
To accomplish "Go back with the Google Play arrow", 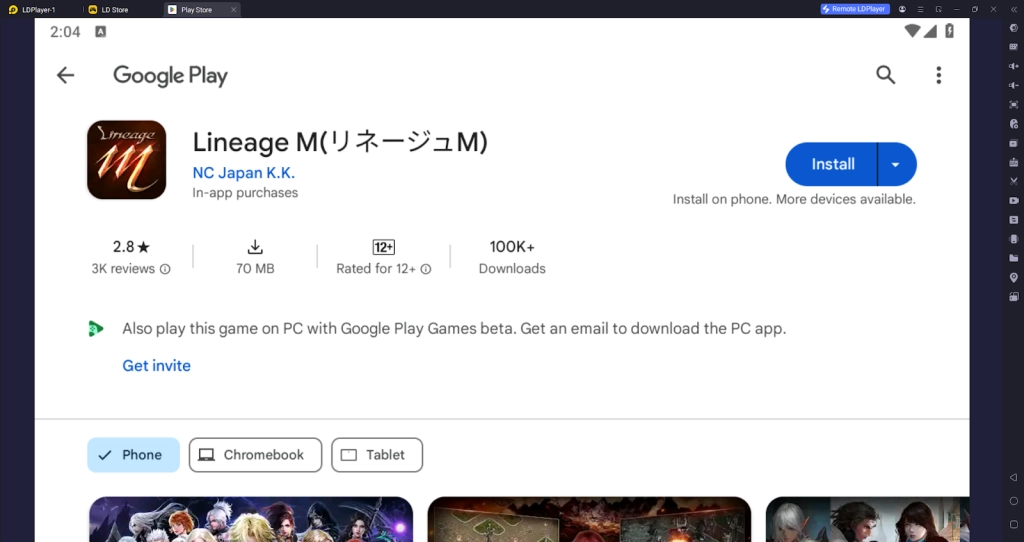I will pyautogui.click(x=65, y=75).
